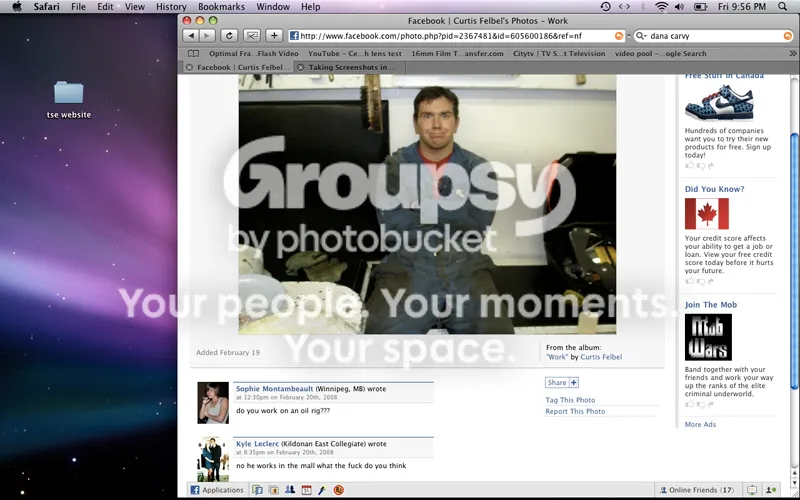Open Curtis Felbel's profile link

pos(601,357)
